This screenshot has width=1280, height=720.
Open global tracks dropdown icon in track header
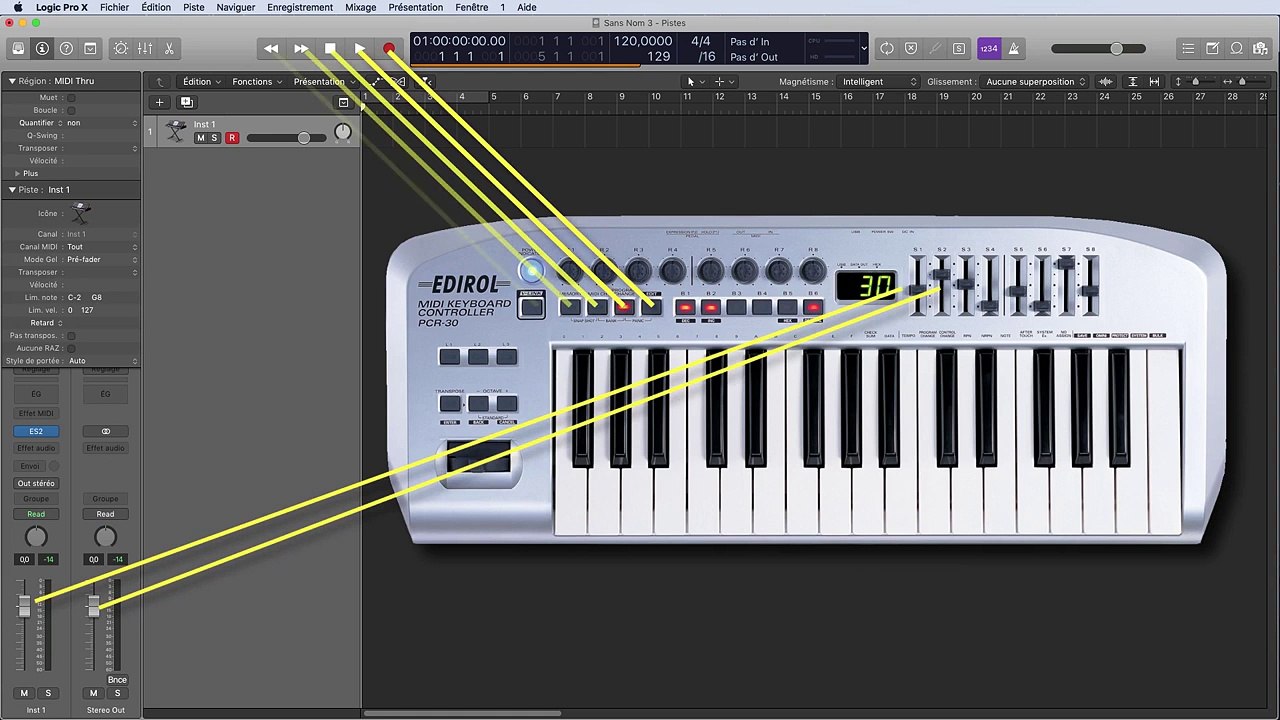click(x=343, y=102)
